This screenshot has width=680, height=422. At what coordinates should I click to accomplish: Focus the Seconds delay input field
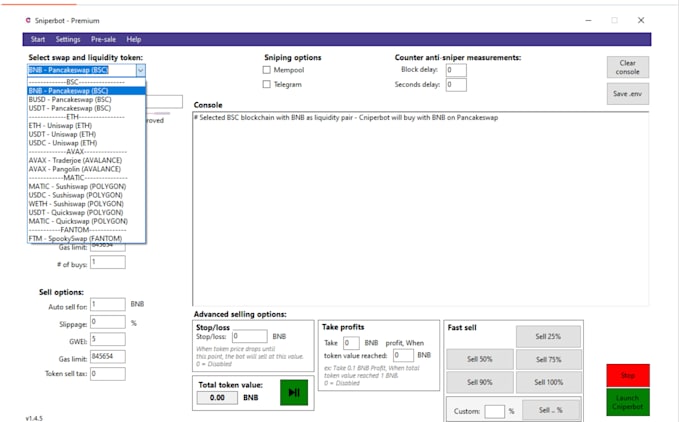click(456, 85)
